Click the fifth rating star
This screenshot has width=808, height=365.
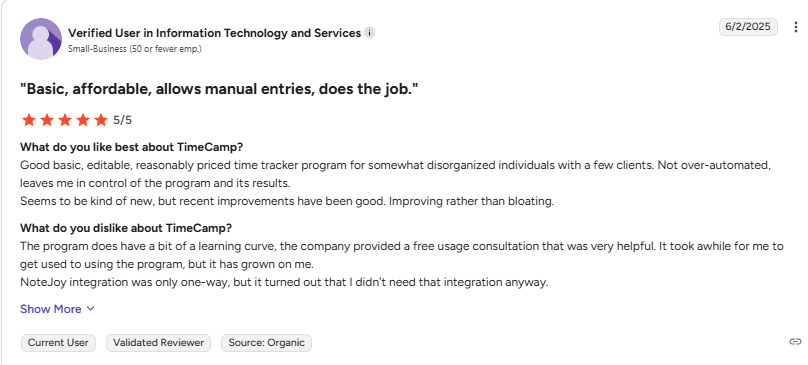point(101,120)
